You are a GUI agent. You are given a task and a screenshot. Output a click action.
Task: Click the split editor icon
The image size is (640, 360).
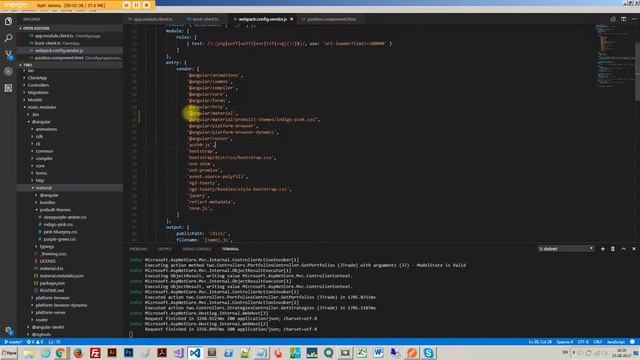pos(623,19)
